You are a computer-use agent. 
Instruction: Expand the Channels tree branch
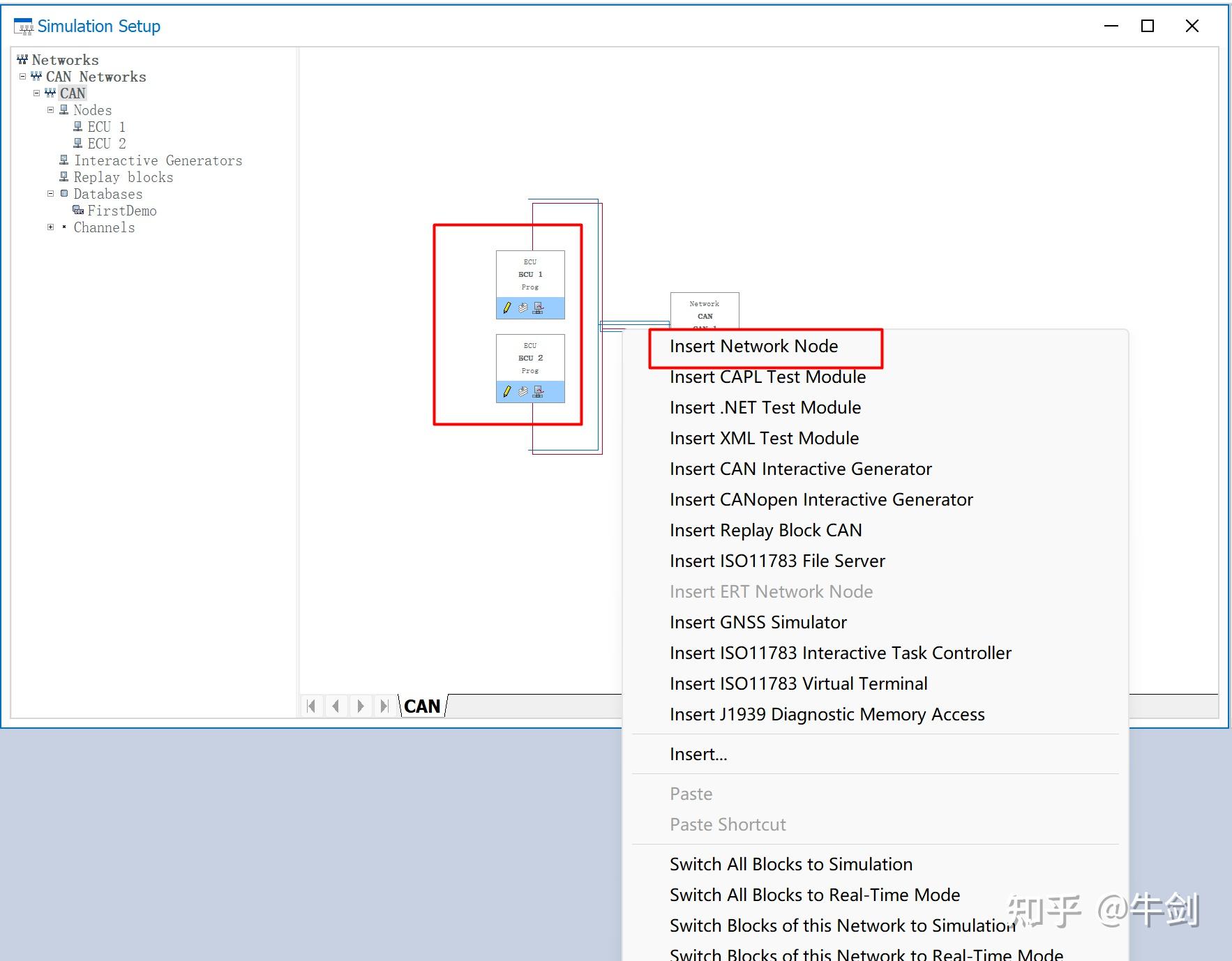coord(50,227)
